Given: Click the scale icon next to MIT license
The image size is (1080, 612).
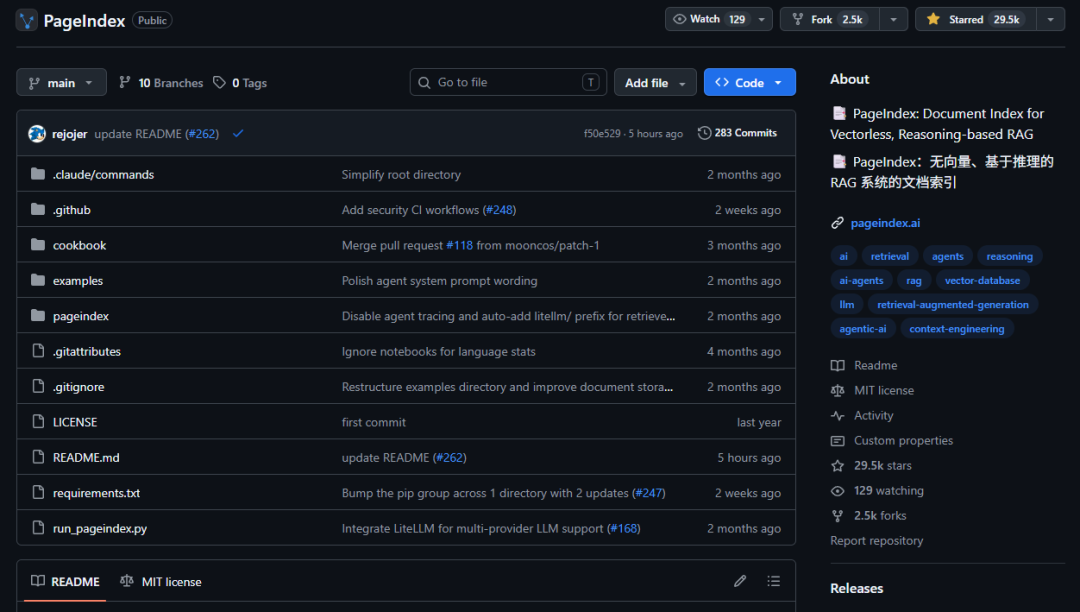Looking at the screenshot, I should 838,390.
